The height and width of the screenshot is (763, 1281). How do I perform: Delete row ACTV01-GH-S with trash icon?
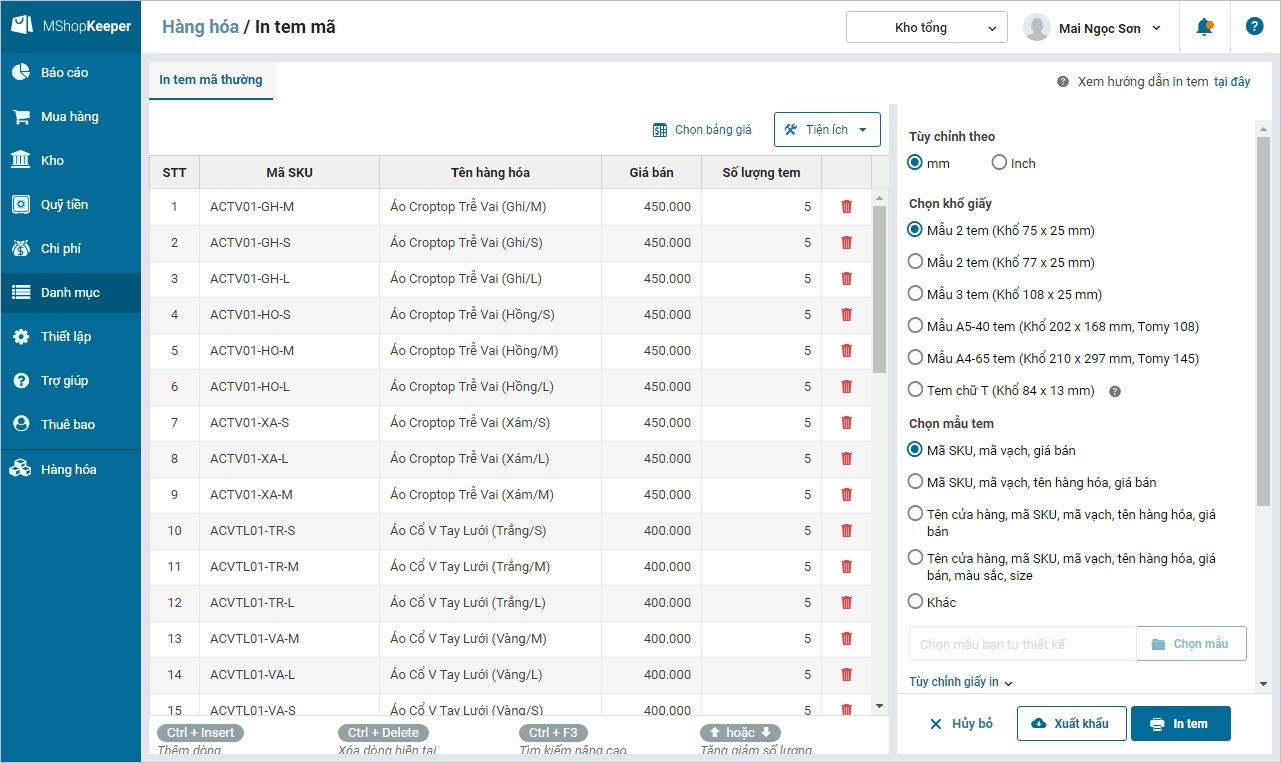(x=847, y=243)
